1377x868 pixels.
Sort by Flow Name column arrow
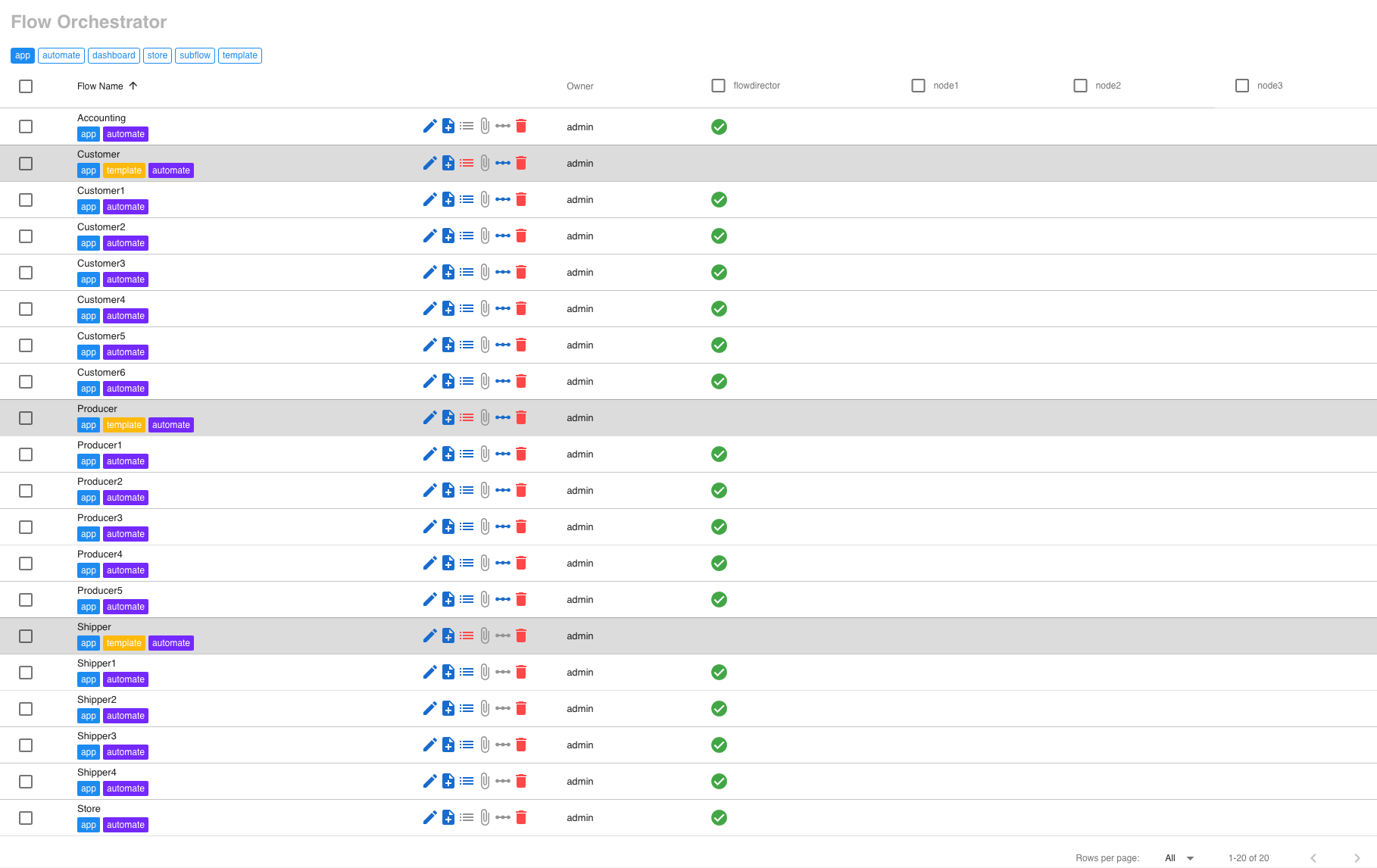point(133,86)
